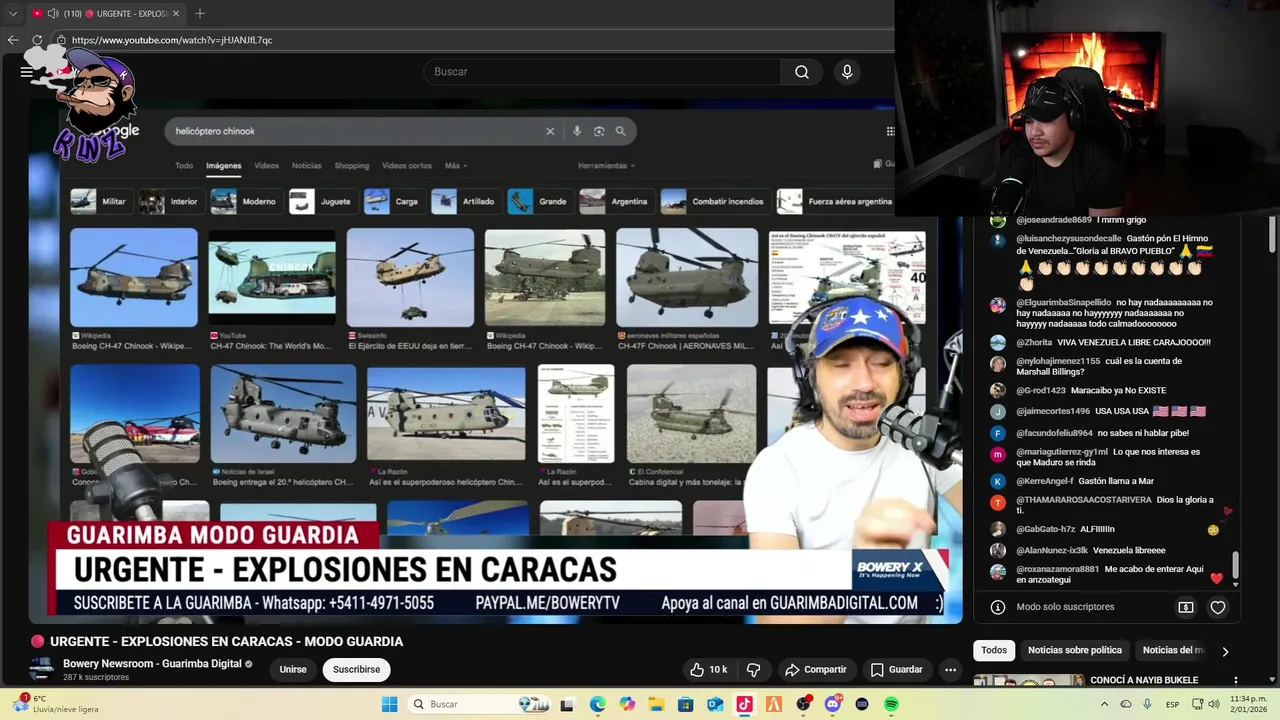Image resolution: width=1280 pixels, height=720 pixels.
Task: Click the Compartir share button
Action: coord(816,669)
